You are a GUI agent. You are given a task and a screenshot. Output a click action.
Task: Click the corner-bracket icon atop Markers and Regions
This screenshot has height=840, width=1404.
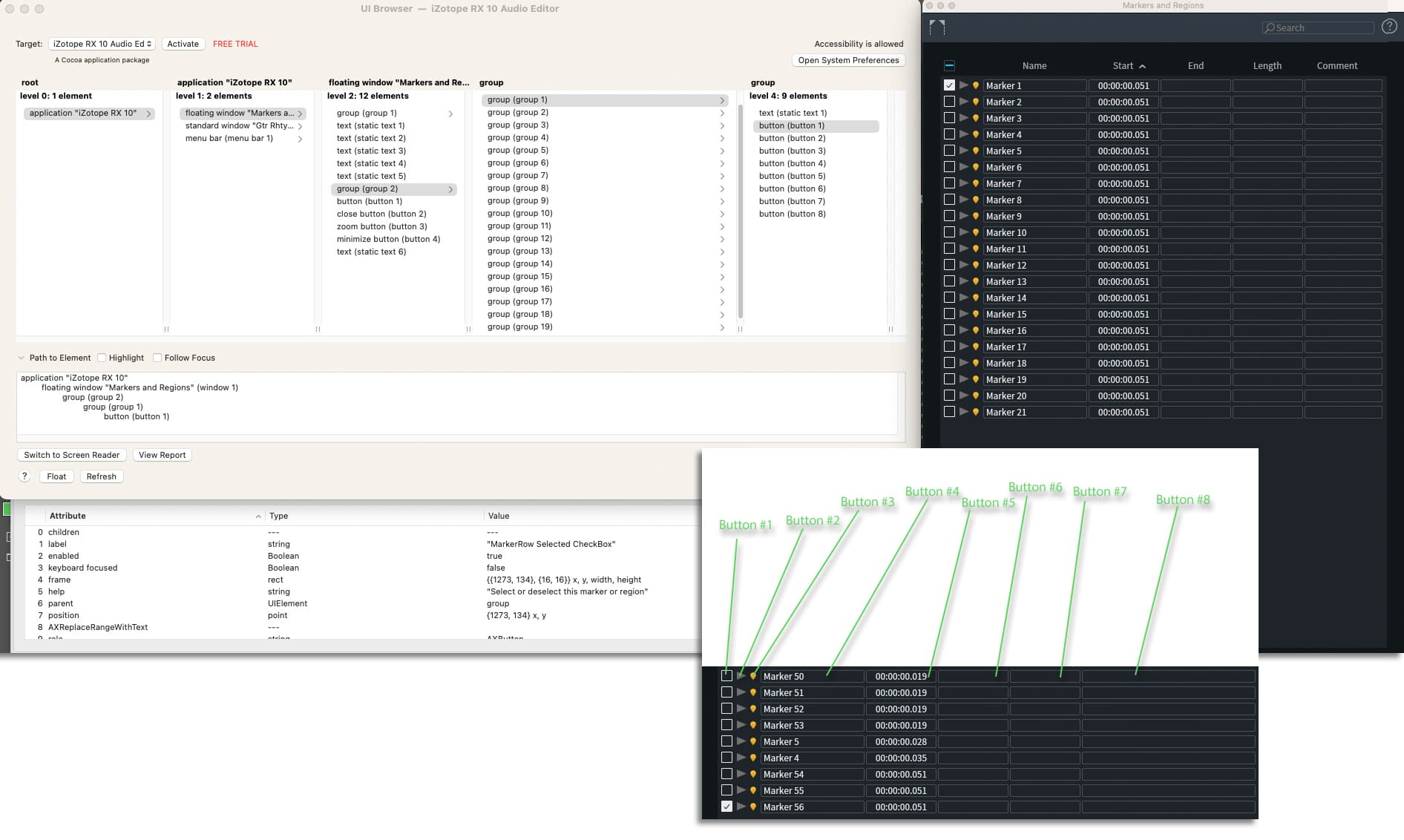coord(937,27)
